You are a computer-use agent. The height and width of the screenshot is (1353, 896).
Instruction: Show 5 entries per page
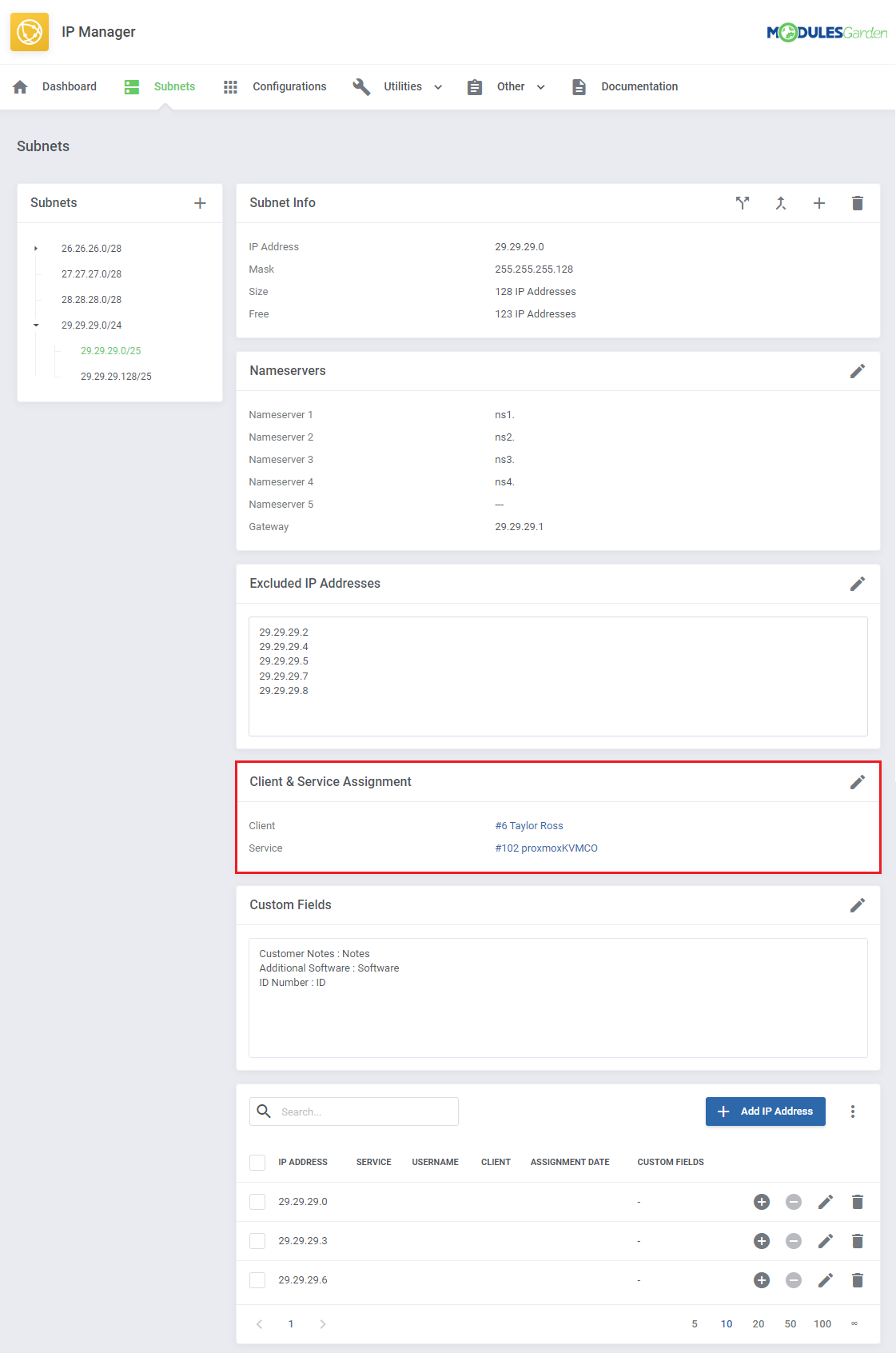click(x=695, y=1324)
